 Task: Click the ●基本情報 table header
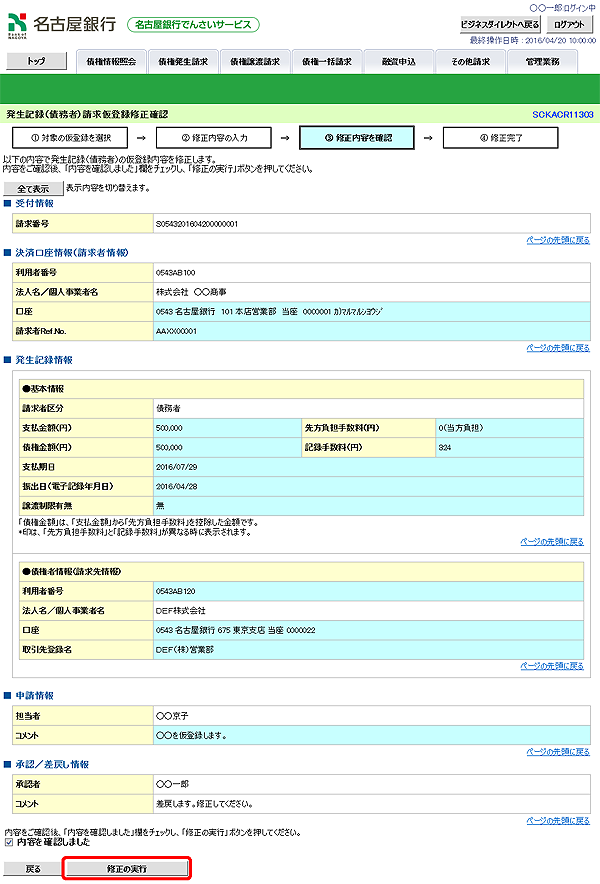(x=301, y=389)
